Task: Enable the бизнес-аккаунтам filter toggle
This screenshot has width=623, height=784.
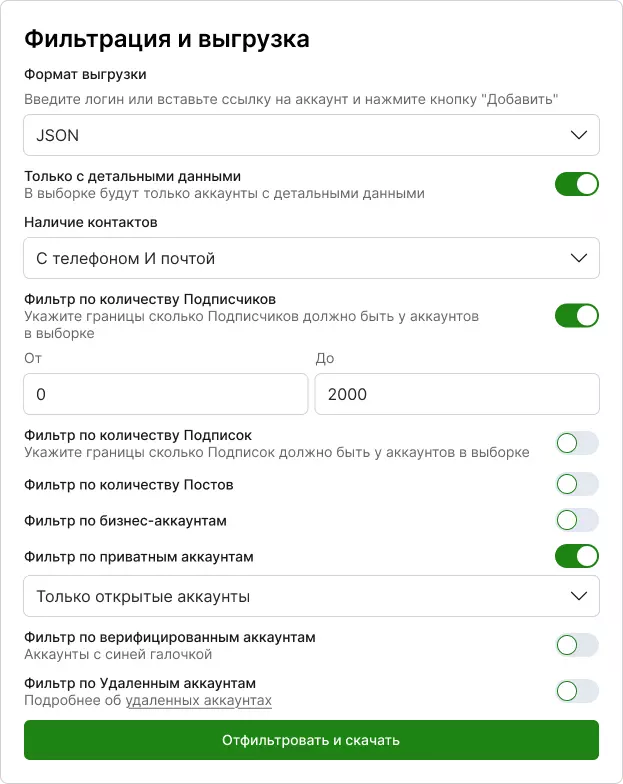Action: pos(576,520)
